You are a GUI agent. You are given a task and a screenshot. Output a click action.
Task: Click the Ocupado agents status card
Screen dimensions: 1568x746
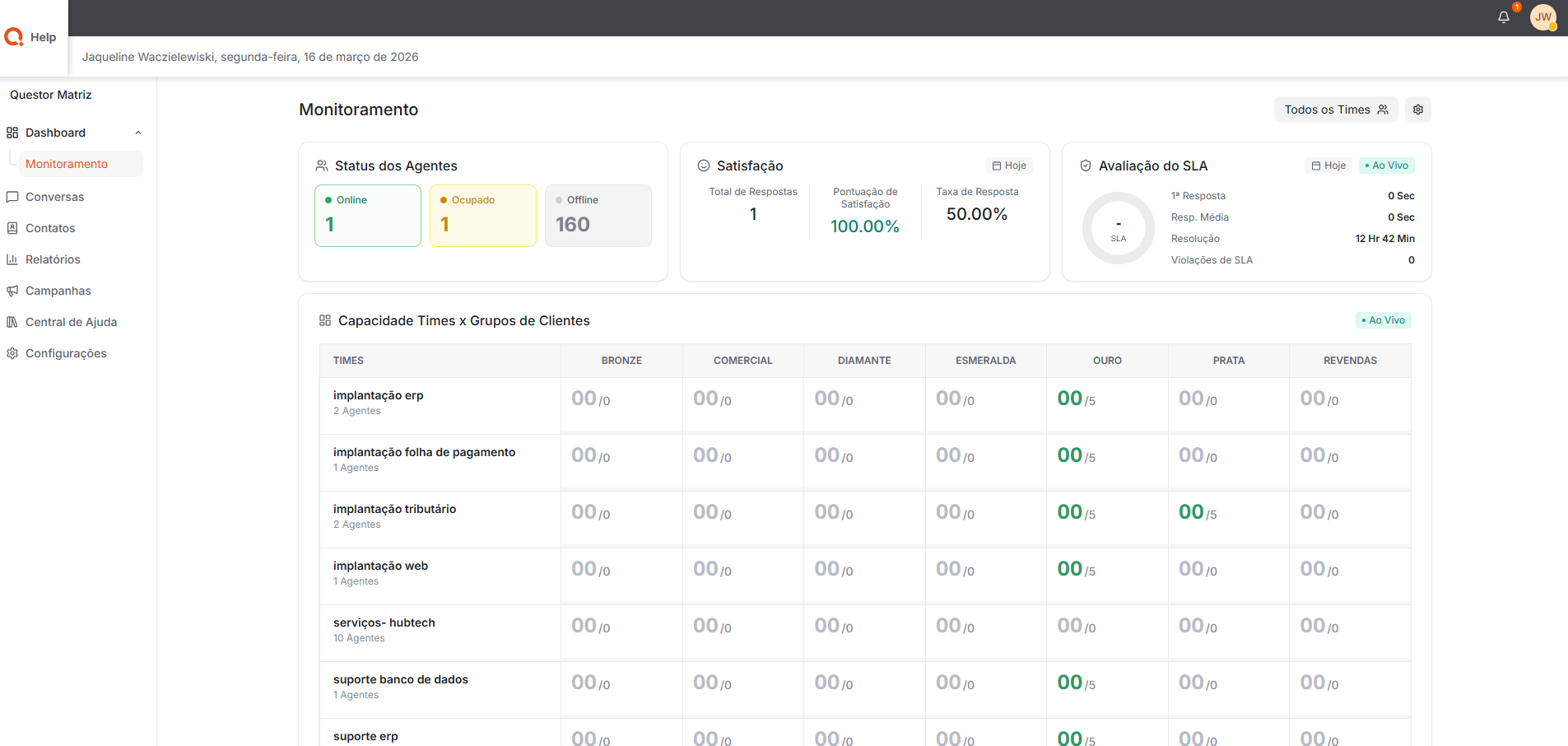(482, 215)
